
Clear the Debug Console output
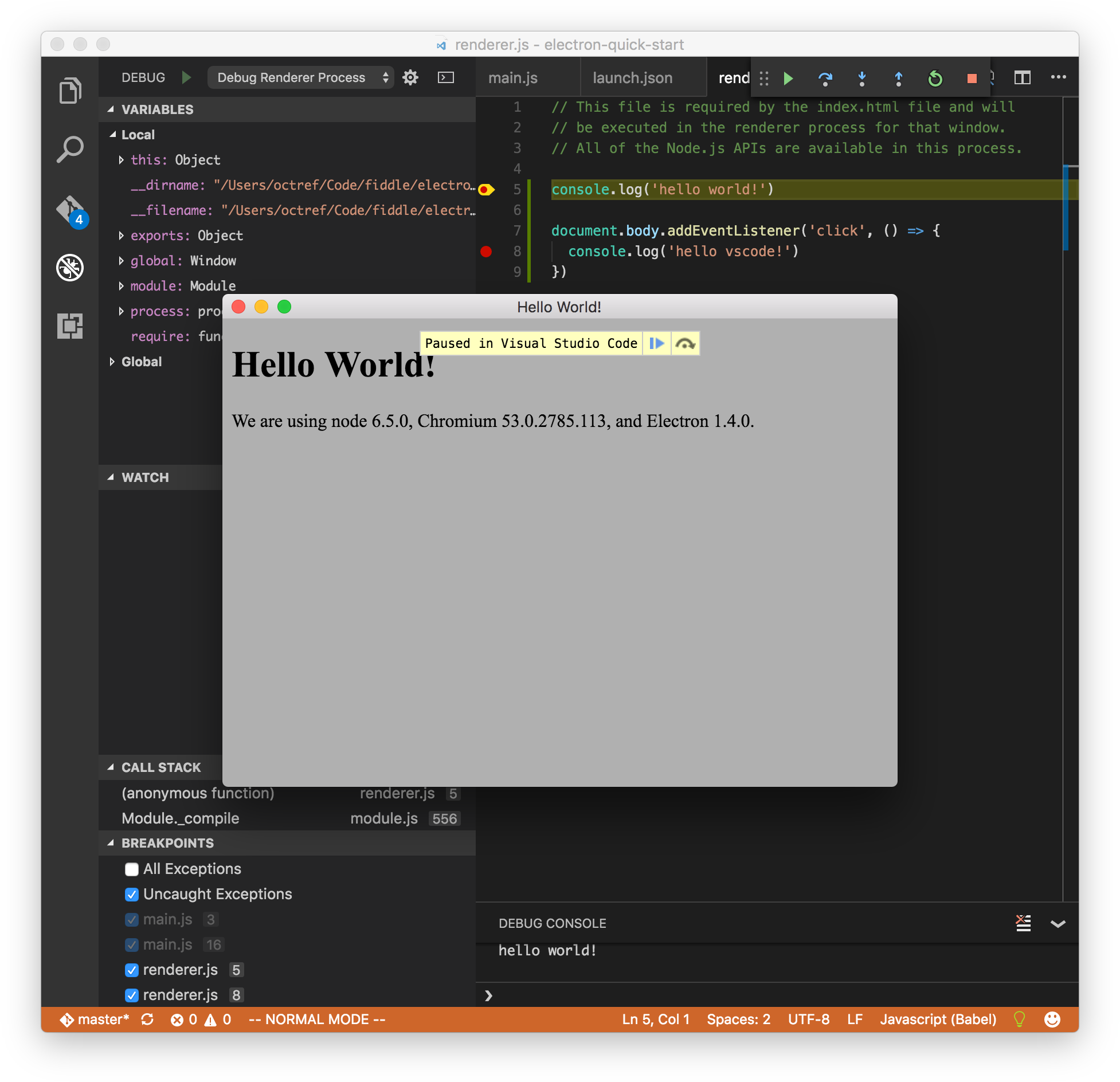coord(1024,923)
